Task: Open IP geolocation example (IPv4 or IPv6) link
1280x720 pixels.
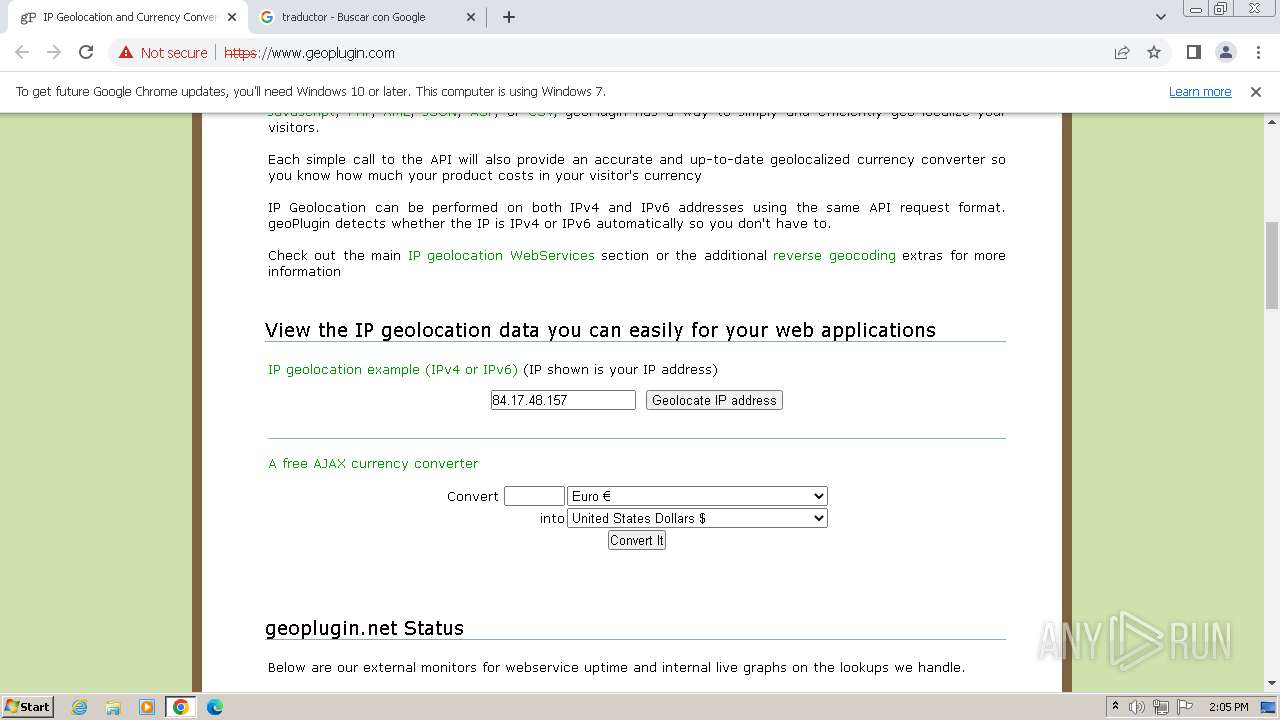Action: (393, 370)
